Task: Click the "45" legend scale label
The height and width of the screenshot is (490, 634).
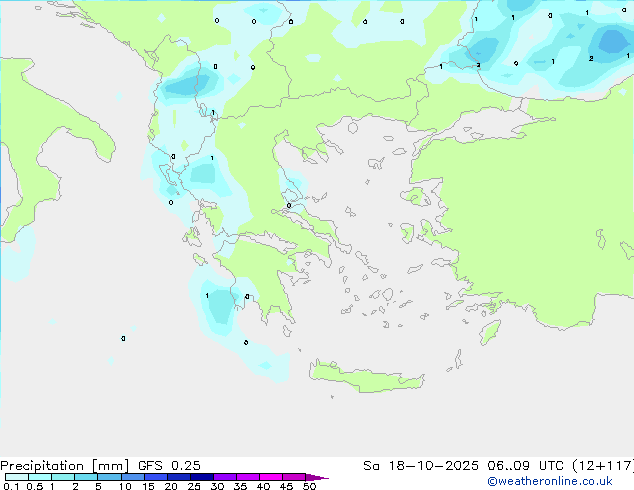Action: click(286, 486)
